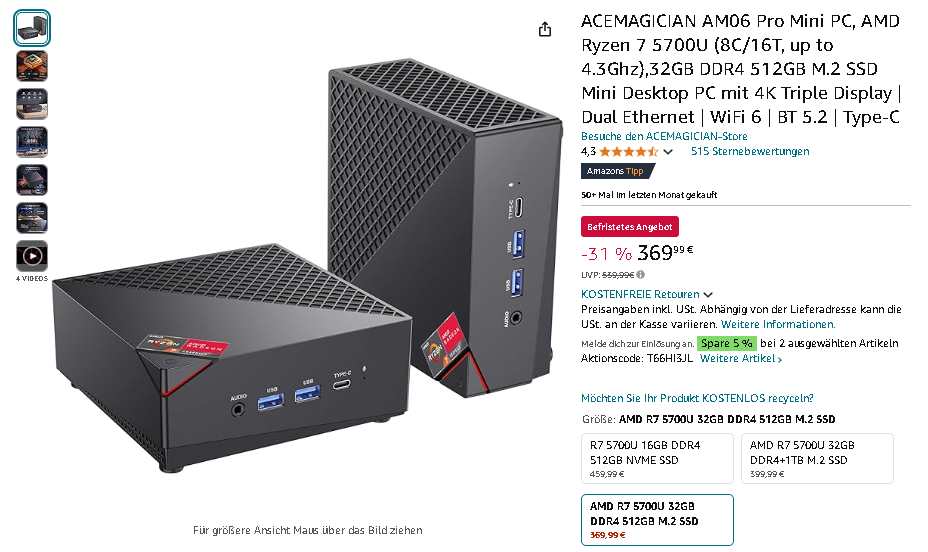Image resolution: width=928 pixels, height=552 pixels.
Task: Click Weitere Informationen tax link
Action: tap(778, 324)
